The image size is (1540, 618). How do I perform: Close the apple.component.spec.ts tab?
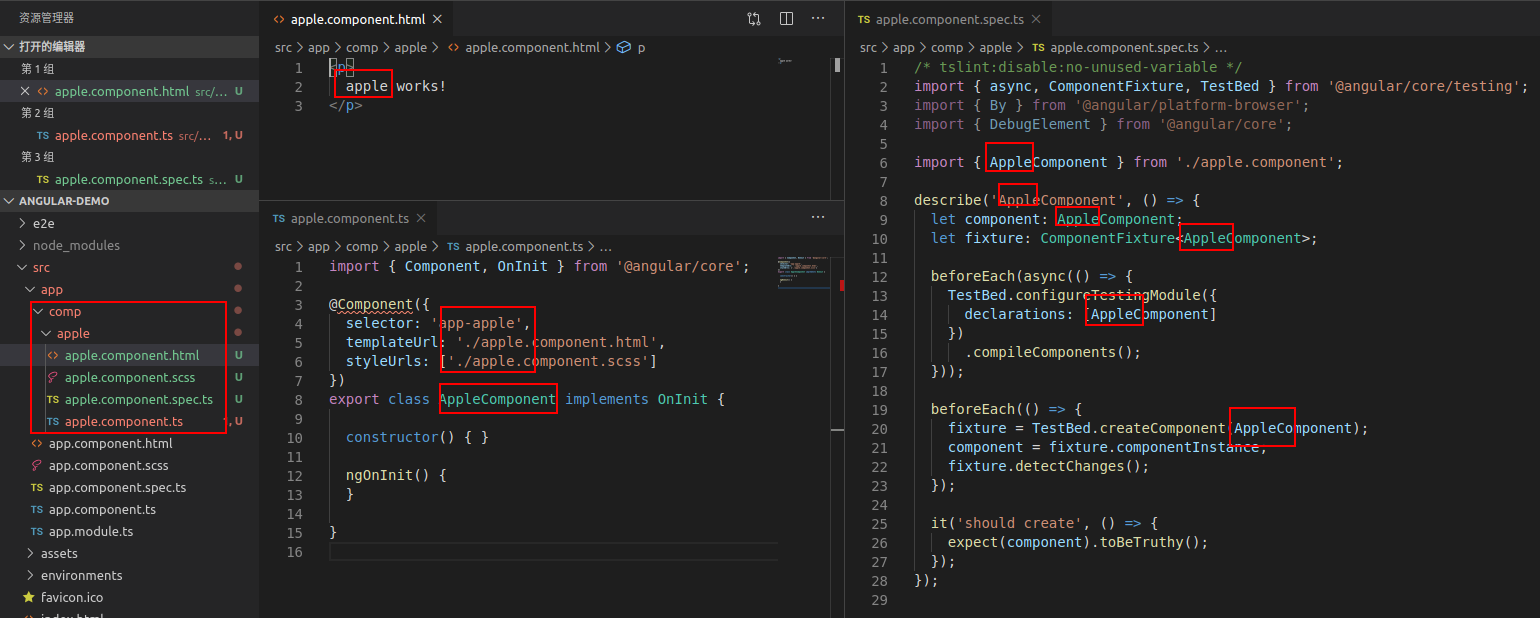click(x=1036, y=19)
